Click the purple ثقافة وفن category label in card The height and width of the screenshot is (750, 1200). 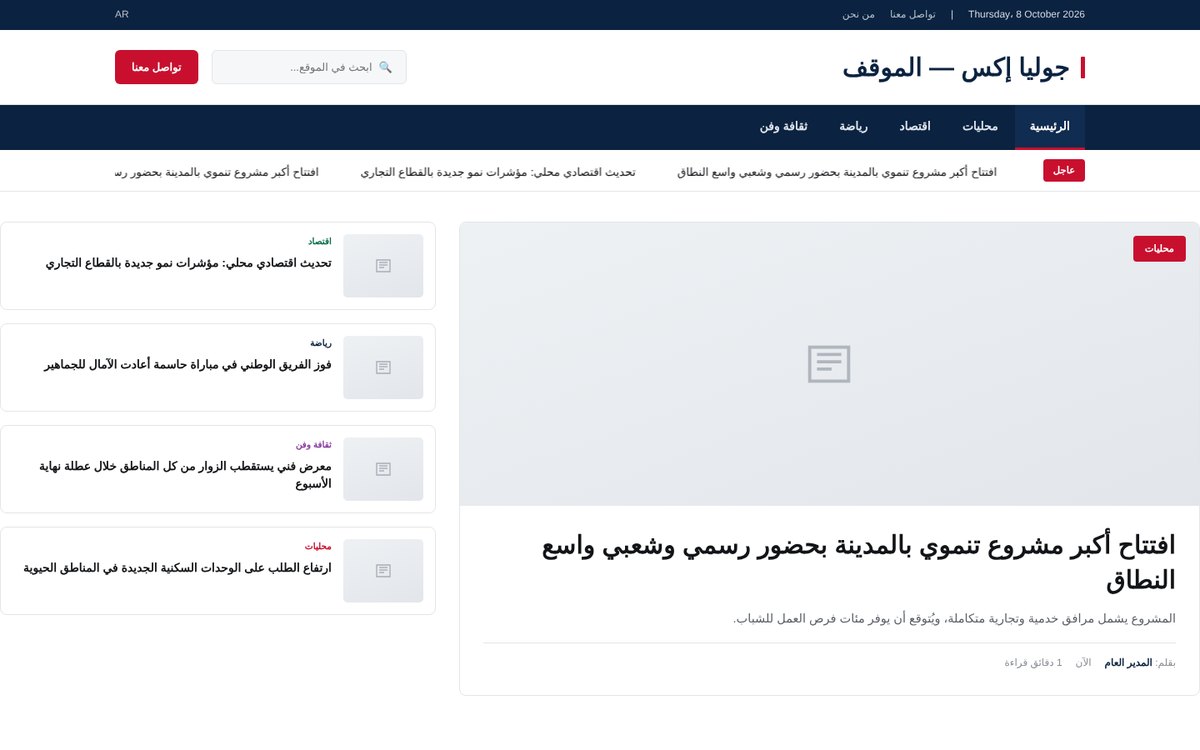tap(314, 445)
